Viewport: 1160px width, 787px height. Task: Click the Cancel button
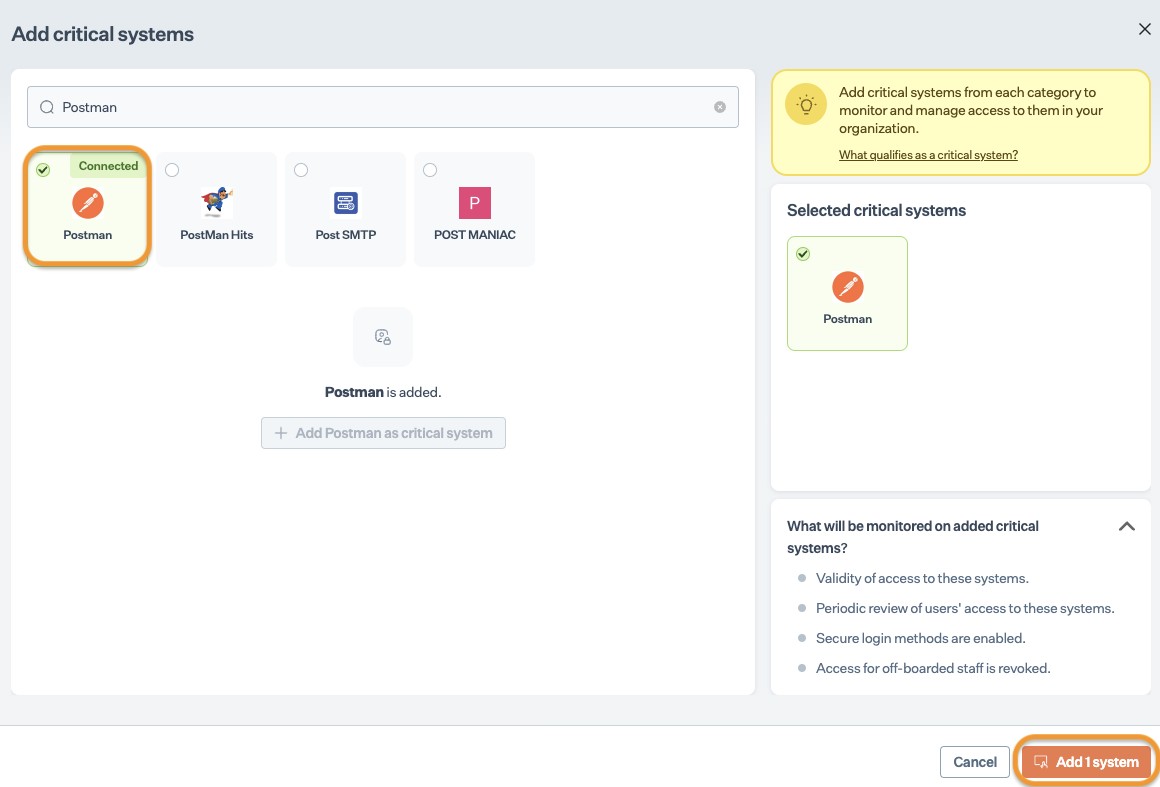974,762
